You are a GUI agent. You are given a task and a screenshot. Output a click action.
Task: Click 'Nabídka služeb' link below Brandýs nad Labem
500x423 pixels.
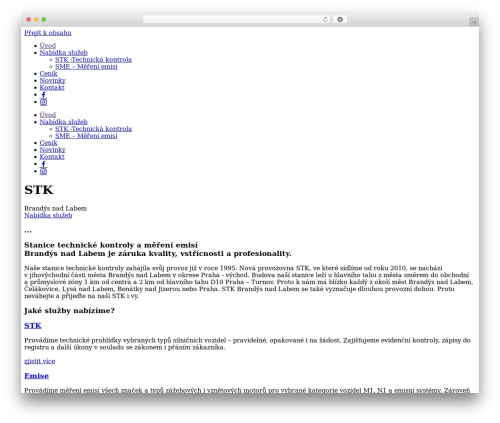tap(48, 215)
